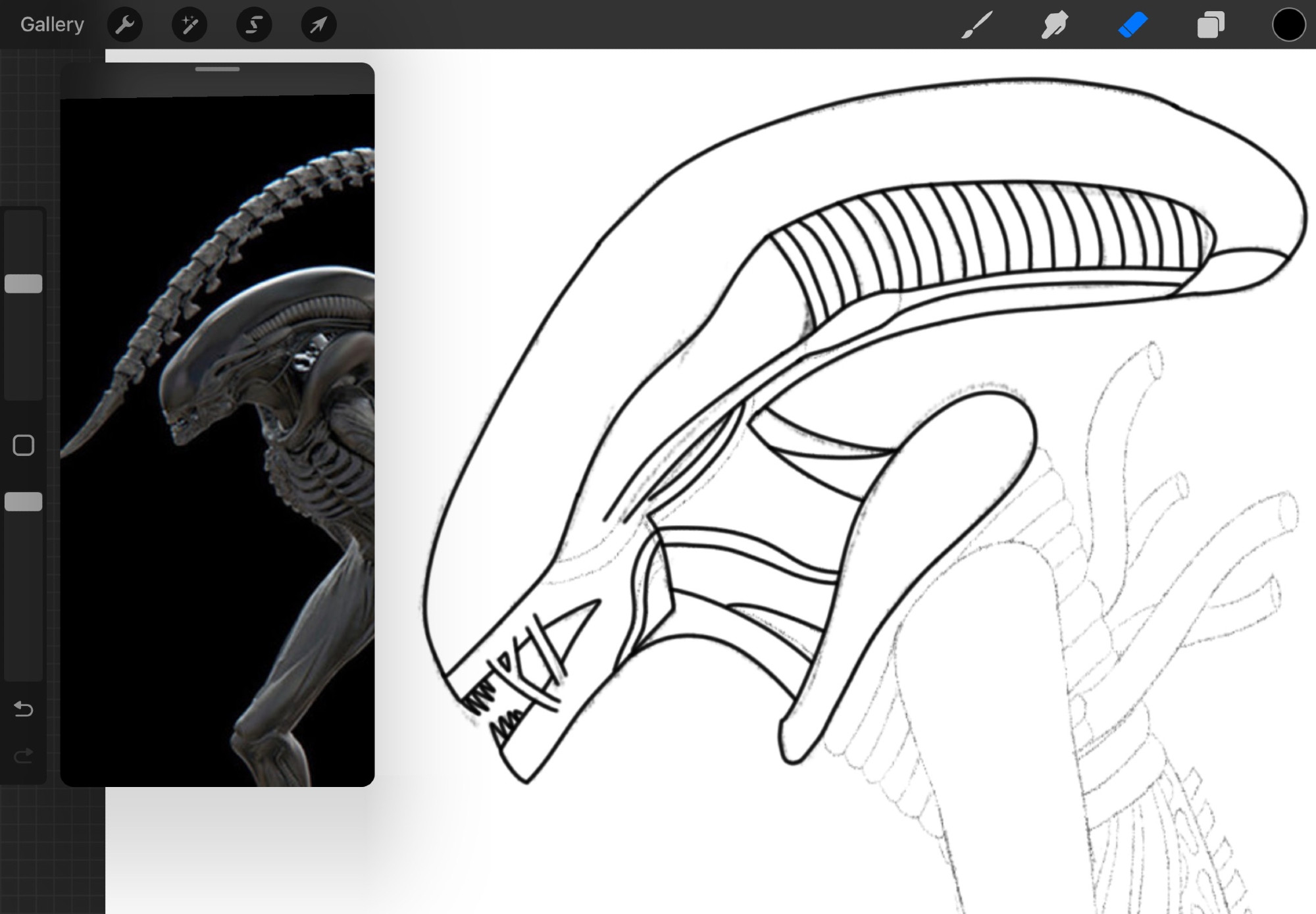This screenshot has width=1316, height=914.
Task: Adjust the brush opacity slider handle
Action: (24, 501)
